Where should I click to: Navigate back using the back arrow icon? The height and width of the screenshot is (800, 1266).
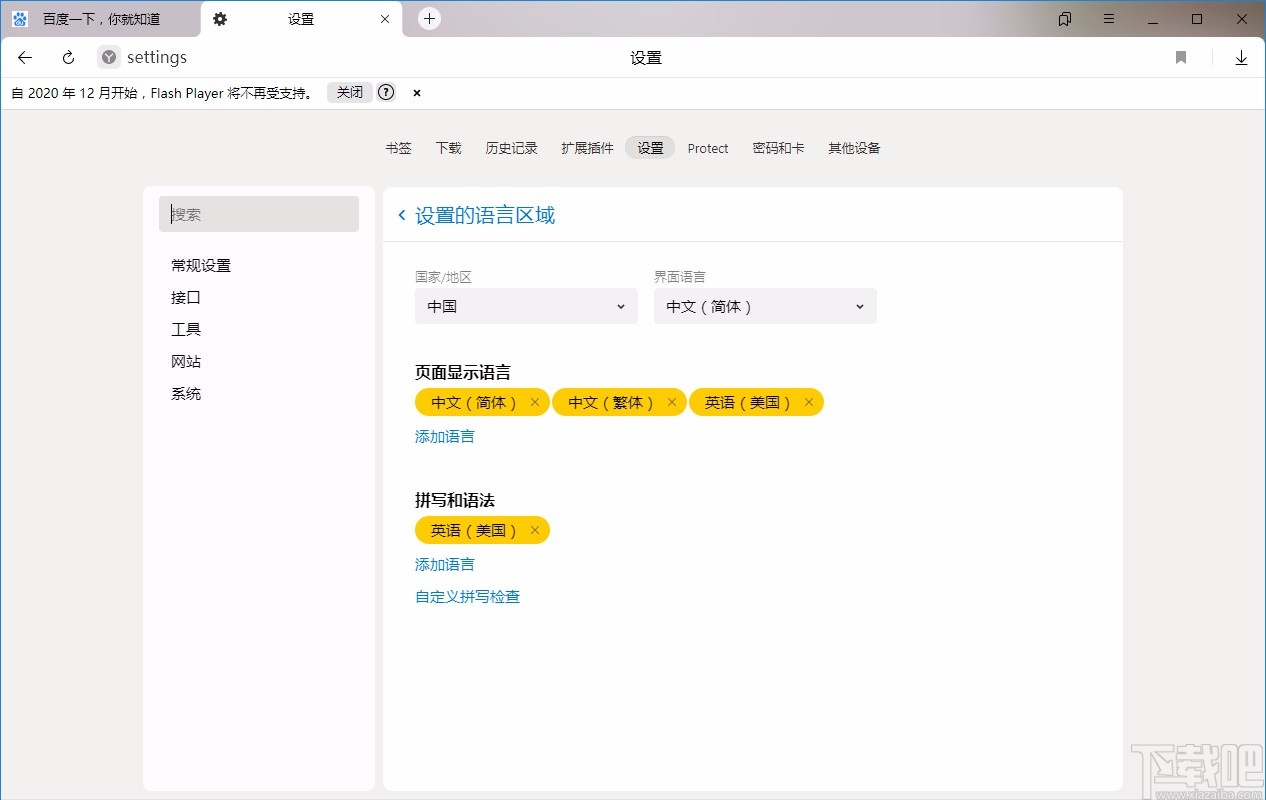point(24,57)
